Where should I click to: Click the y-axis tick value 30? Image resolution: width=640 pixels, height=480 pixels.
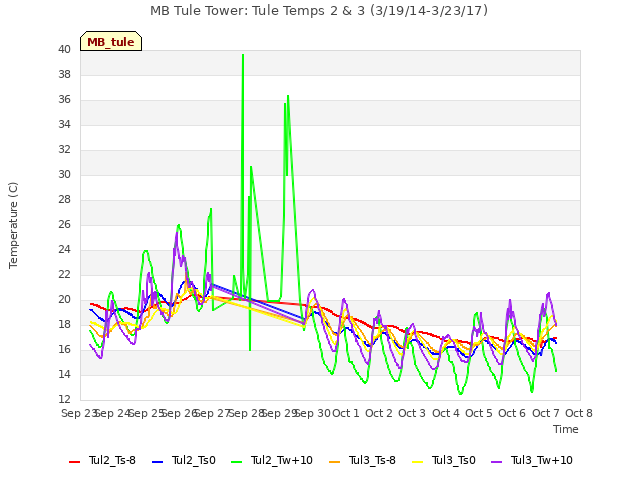point(64,175)
